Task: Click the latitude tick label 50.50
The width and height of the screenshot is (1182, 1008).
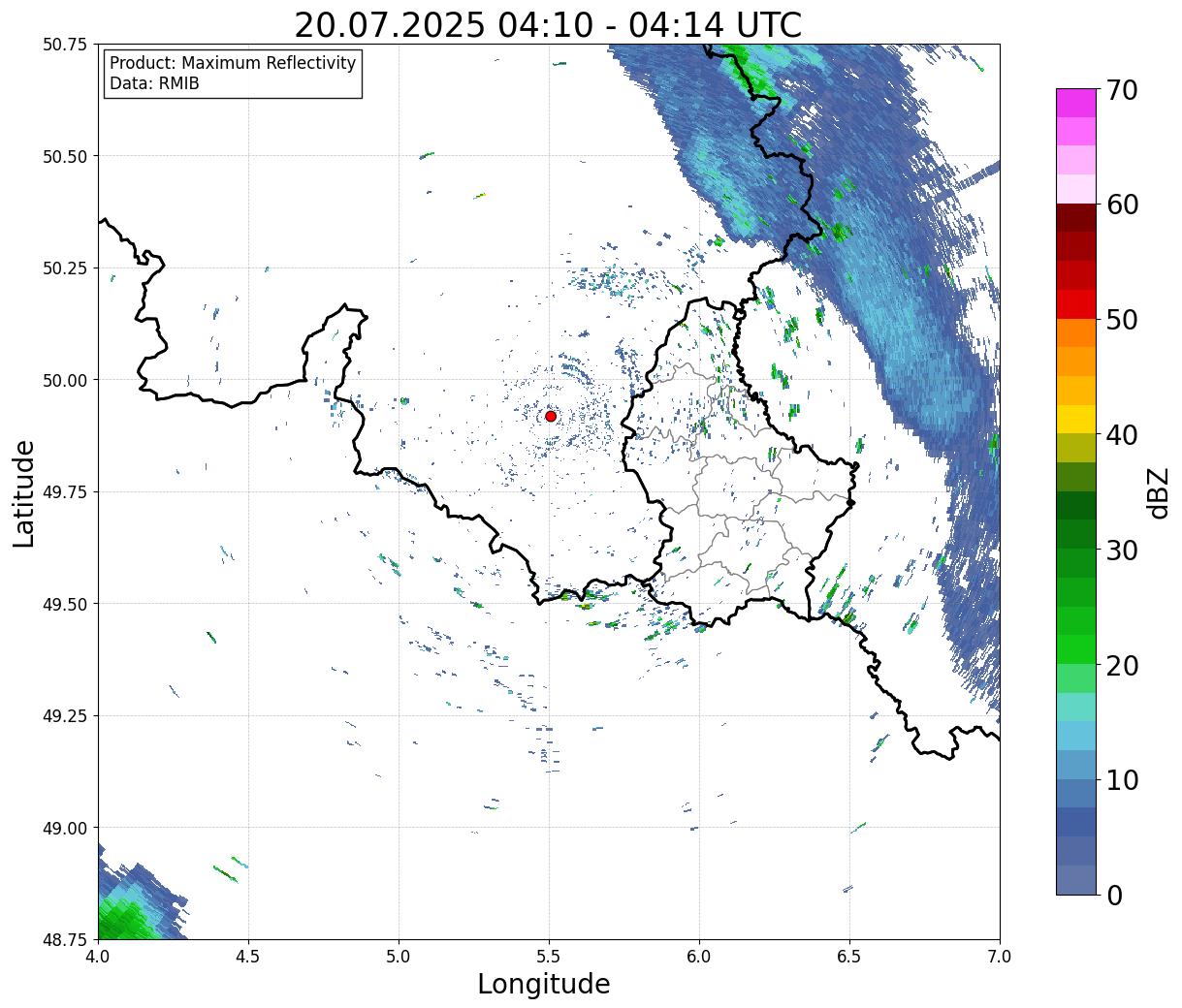Action: [x=65, y=156]
